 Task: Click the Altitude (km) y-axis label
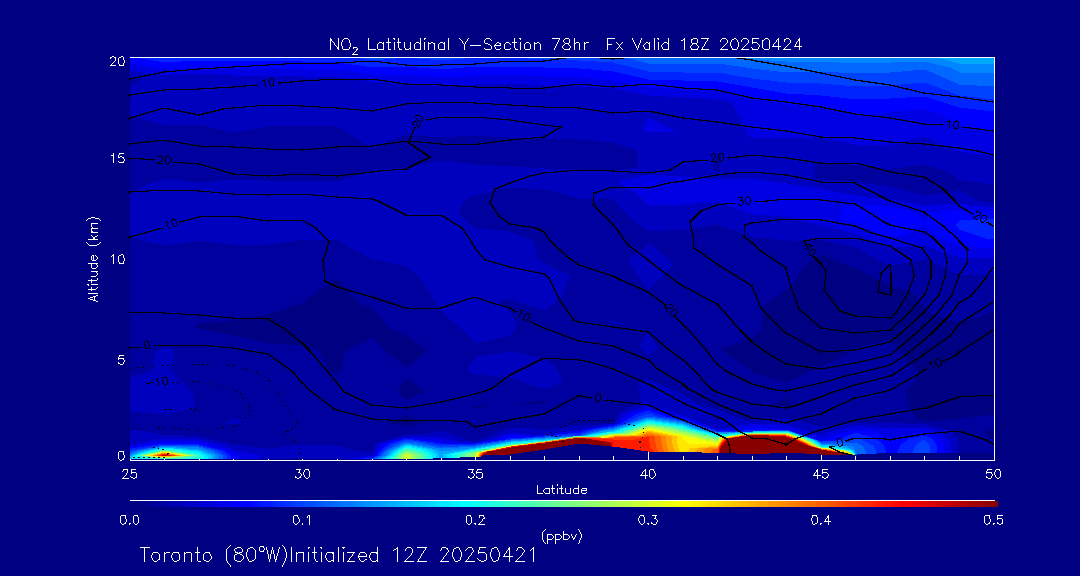click(x=94, y=258)
